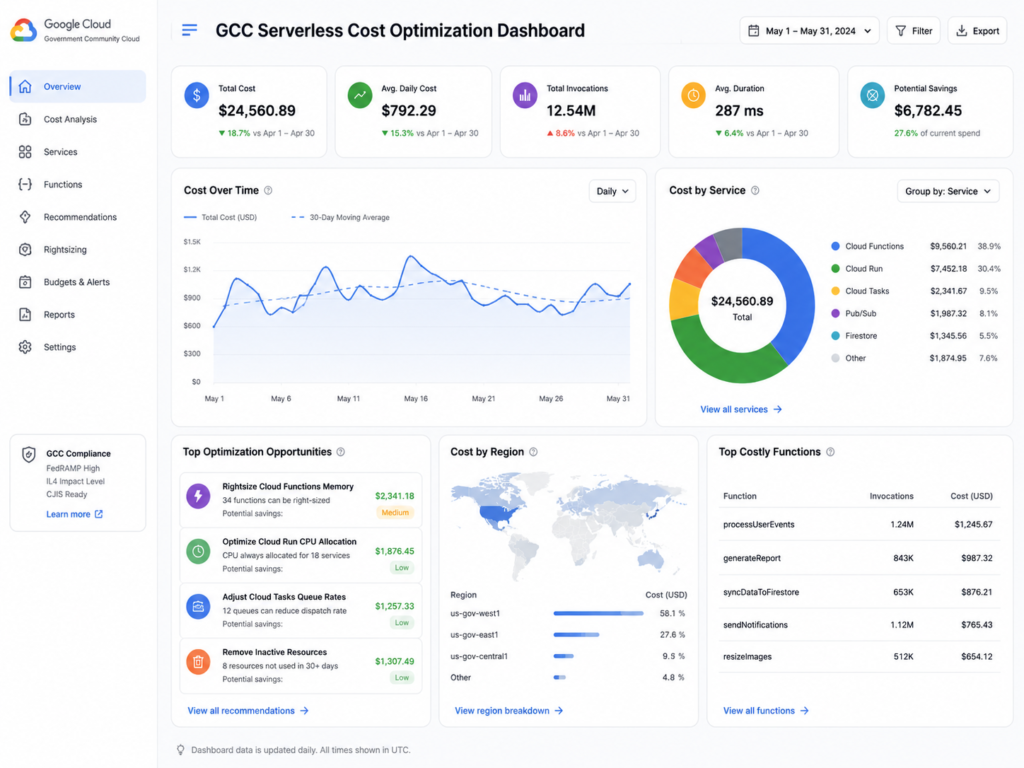1024x768 pixels.
Task: Click the Optimize Cloud Run clock icon
Action: (198, 551)
